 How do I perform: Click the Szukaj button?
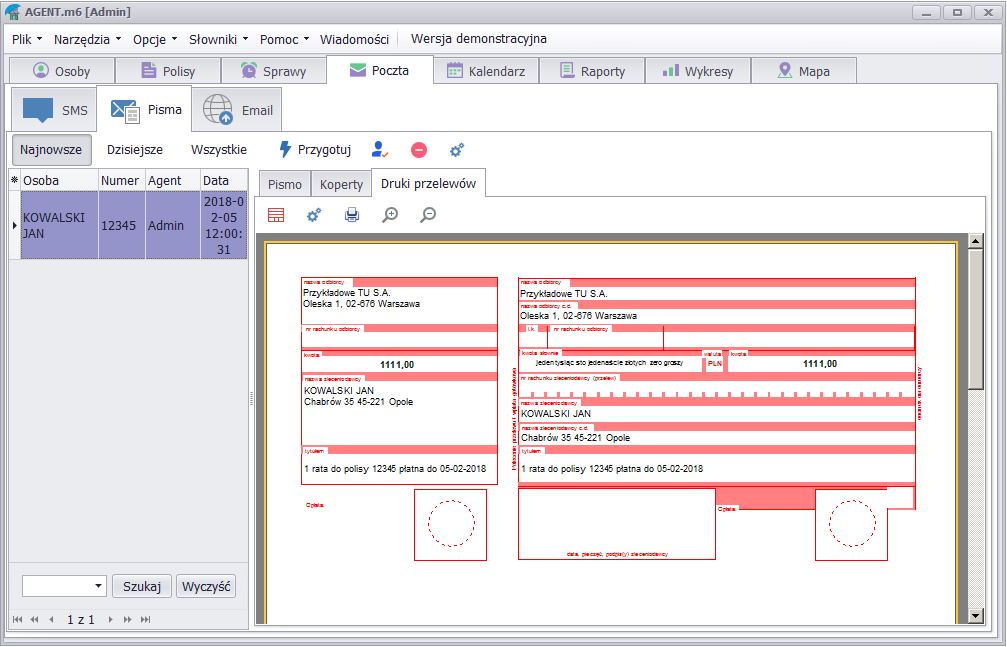point(142,587)
